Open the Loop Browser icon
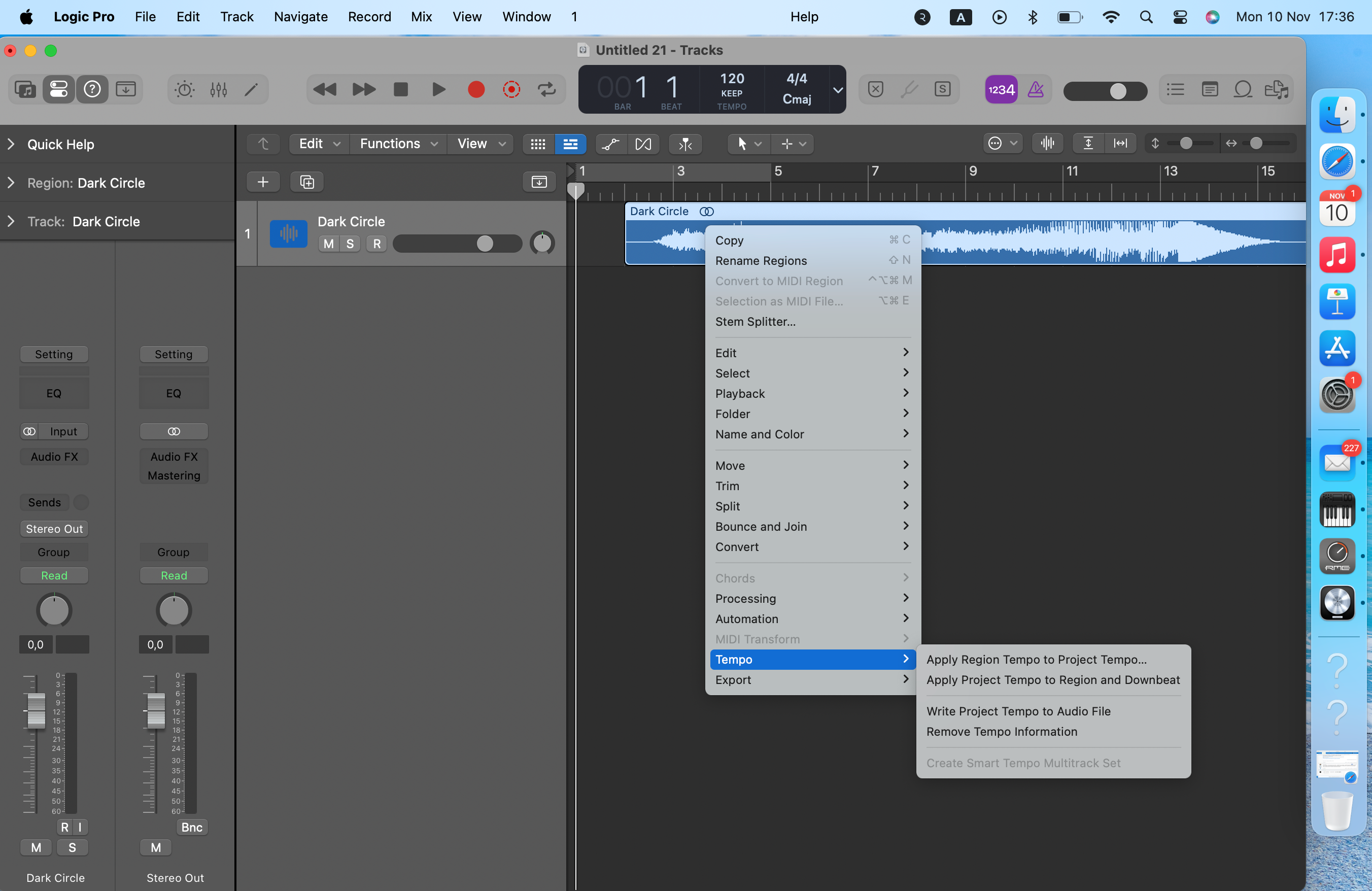Viewport: 1372px width, 891px height. tap(1243, 89)
